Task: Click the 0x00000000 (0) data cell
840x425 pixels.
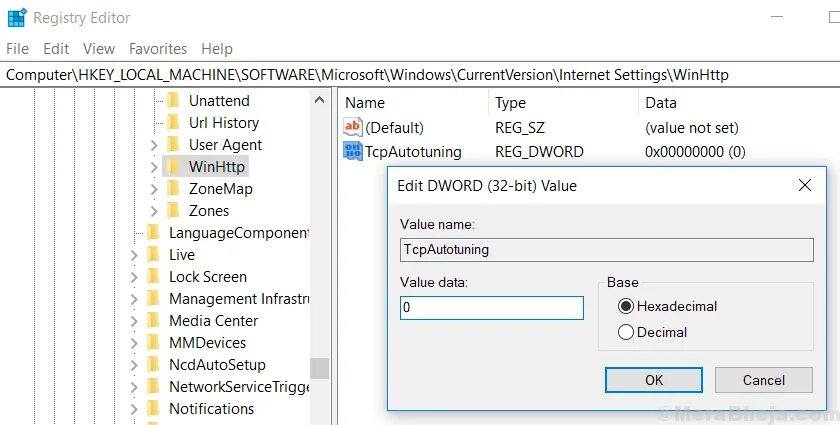Action: point(695,152)
